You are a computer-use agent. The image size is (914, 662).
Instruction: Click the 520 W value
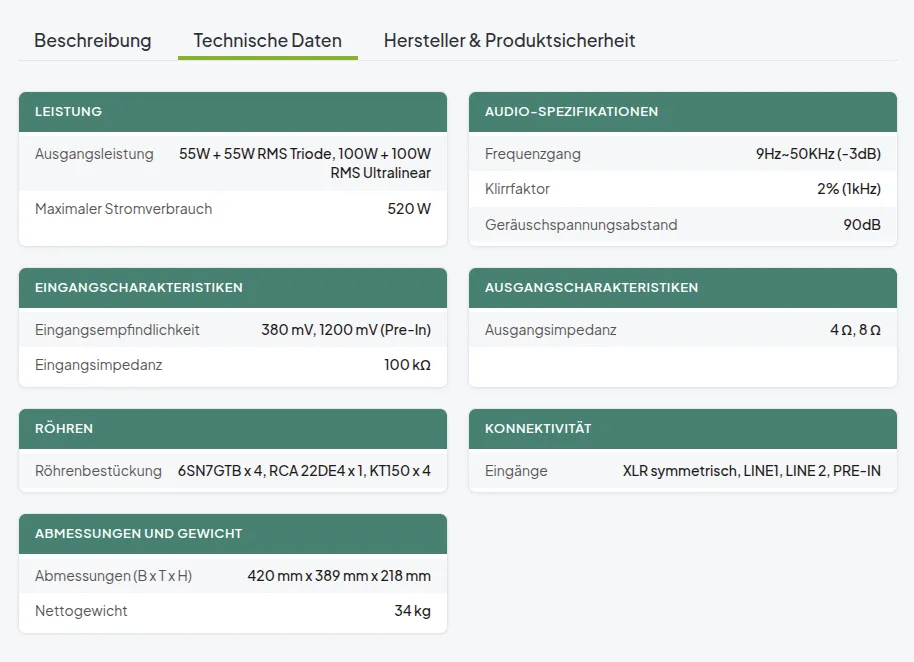pos(409,209)
